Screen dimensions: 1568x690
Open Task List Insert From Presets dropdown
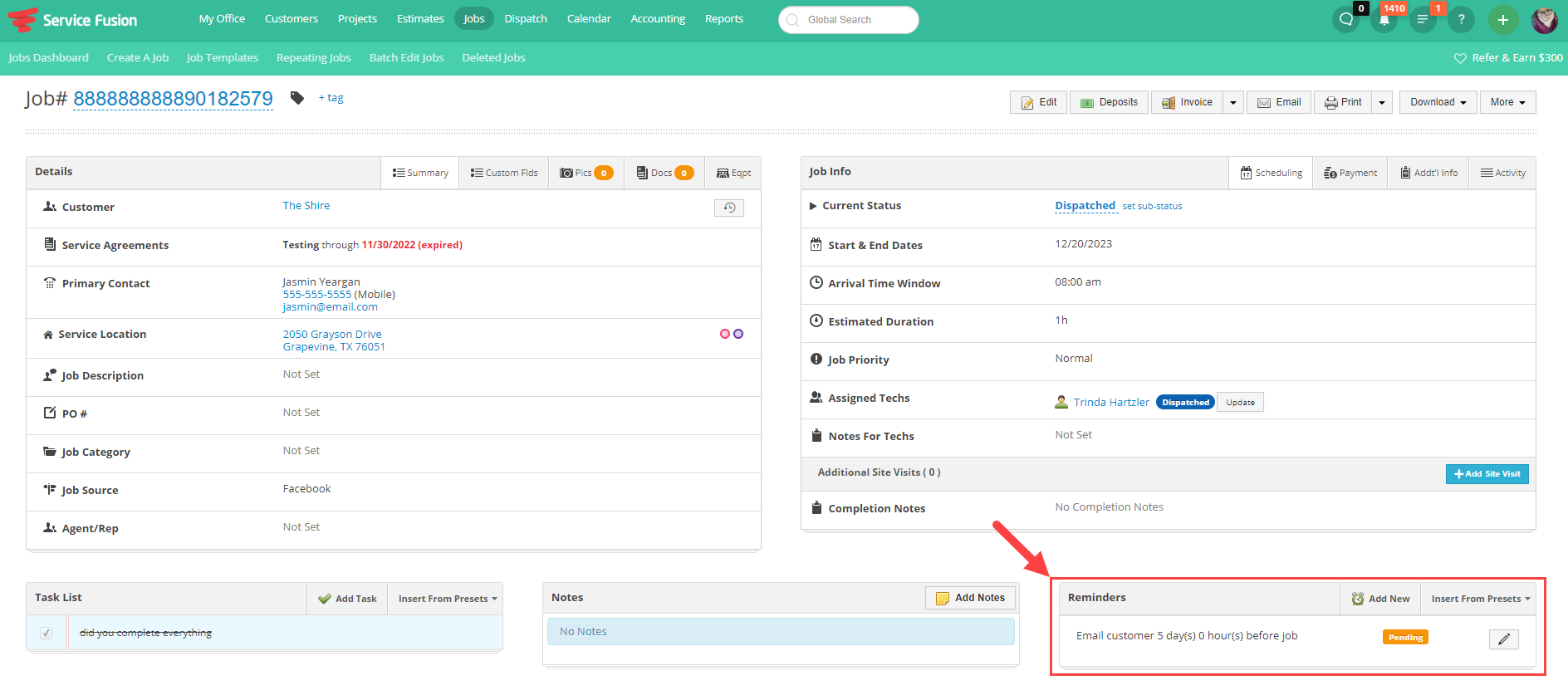tap(448, 599)
